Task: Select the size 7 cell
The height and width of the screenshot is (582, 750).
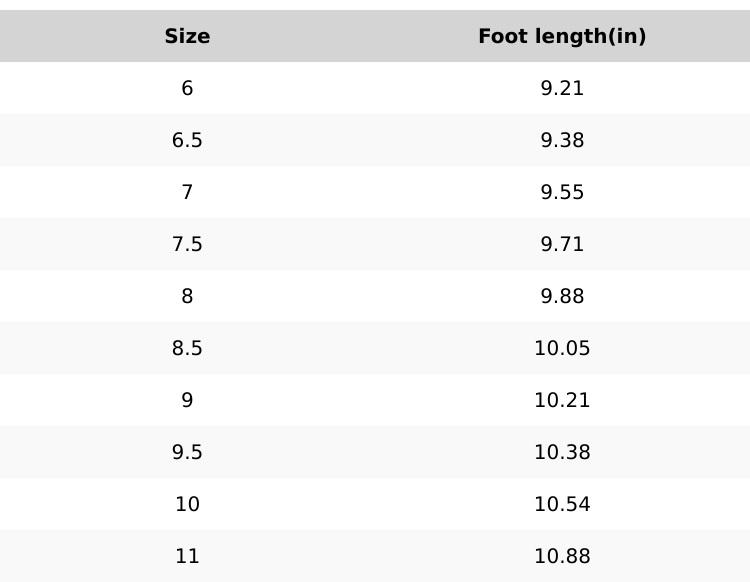Action: coord(187,192)
